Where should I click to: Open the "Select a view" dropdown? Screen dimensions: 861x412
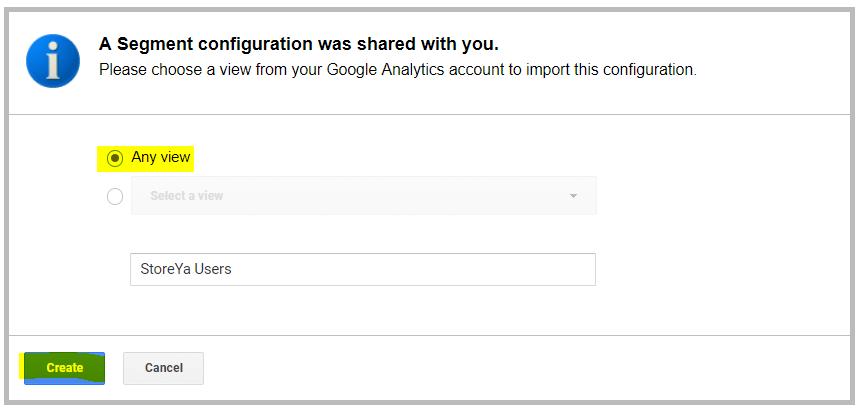[363, 196]
